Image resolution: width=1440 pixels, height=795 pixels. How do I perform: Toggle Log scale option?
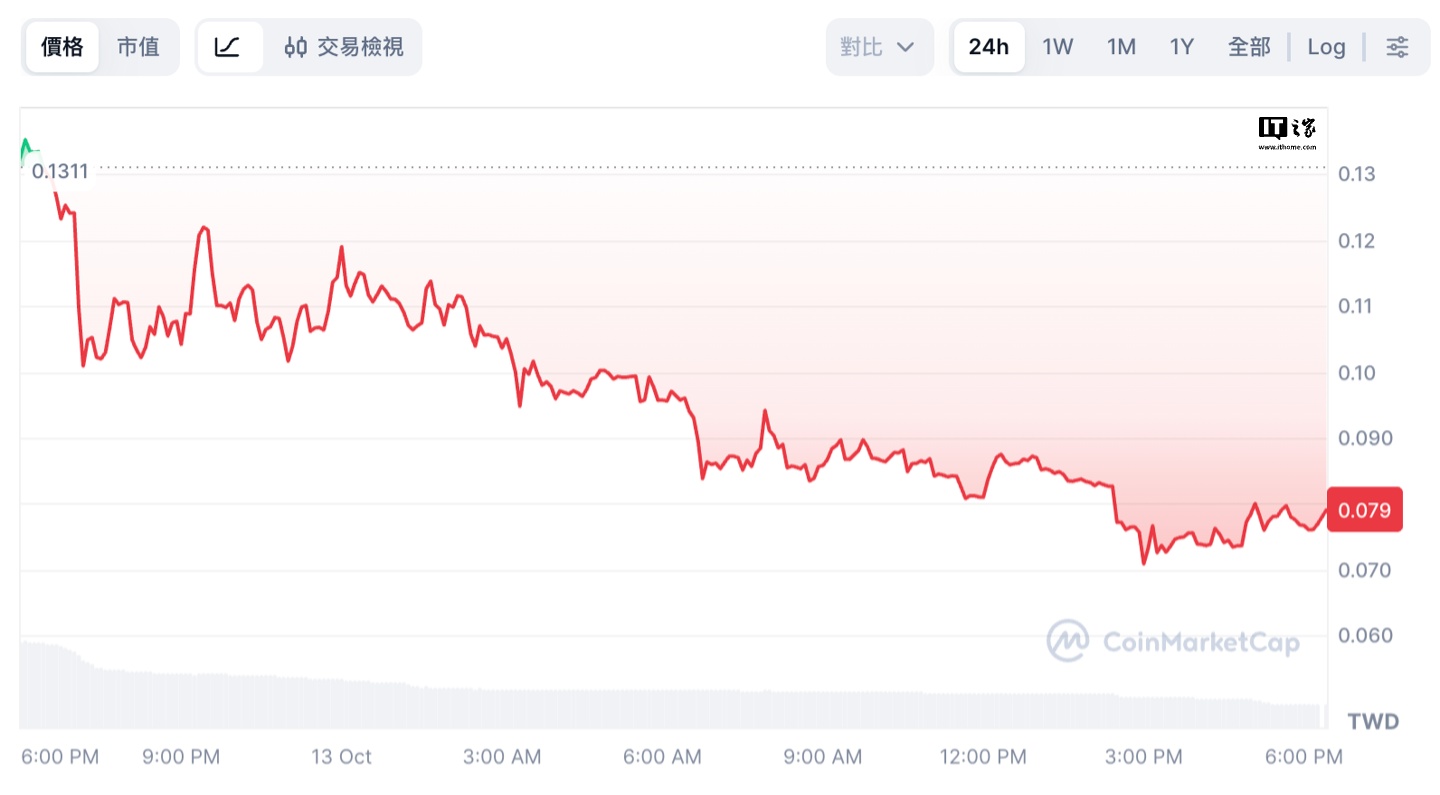click(x=1326, y=47)
